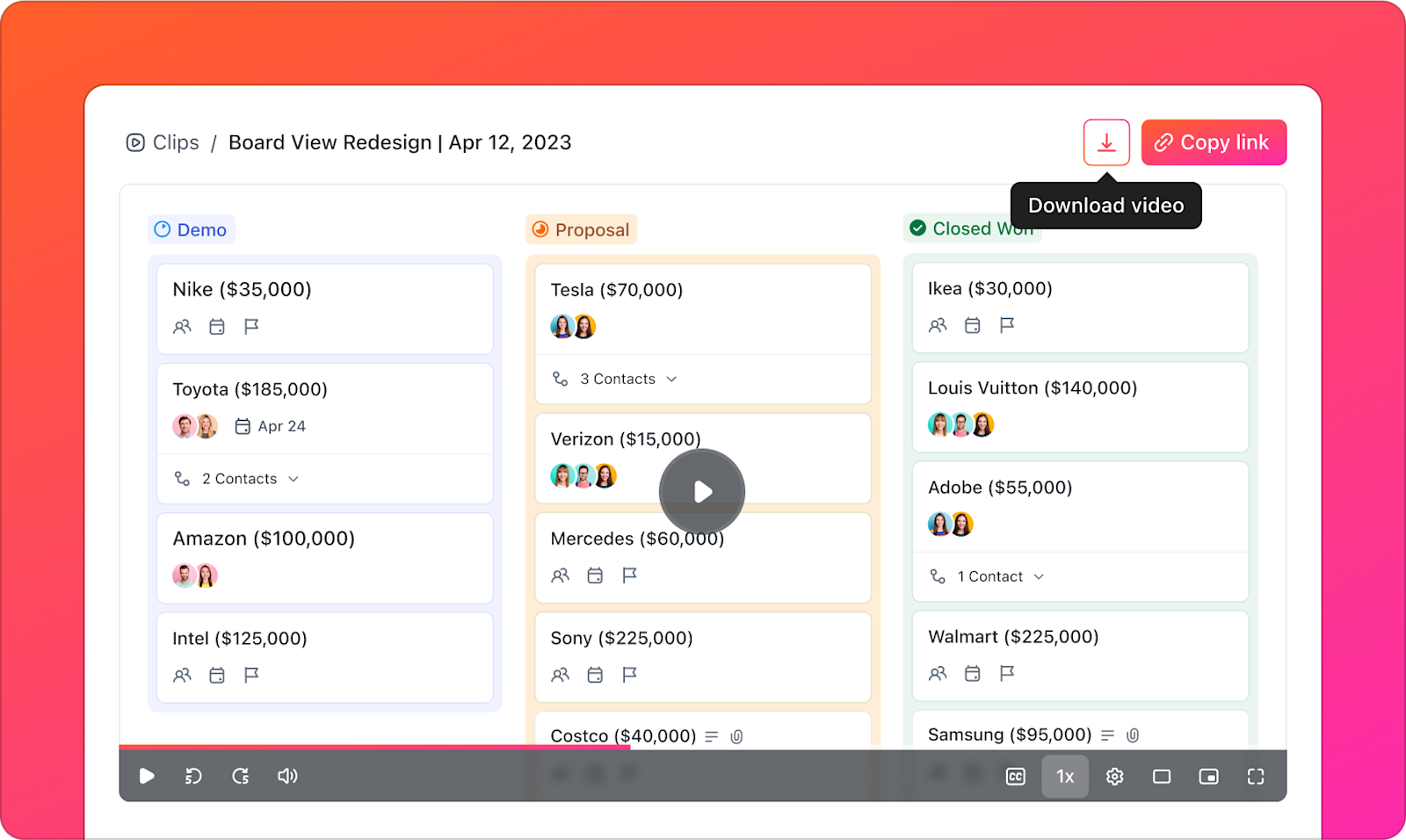Screen dimensions: 1406x840
Task: Select the Demo column label
Action: 191,228
